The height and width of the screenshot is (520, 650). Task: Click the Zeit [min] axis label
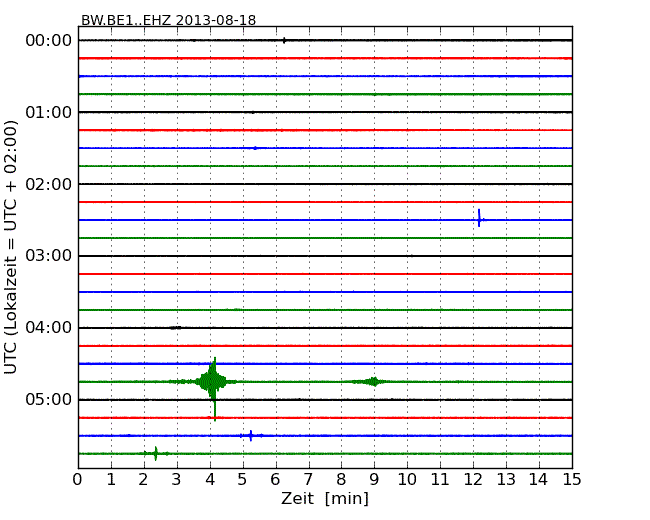[325, 498]
